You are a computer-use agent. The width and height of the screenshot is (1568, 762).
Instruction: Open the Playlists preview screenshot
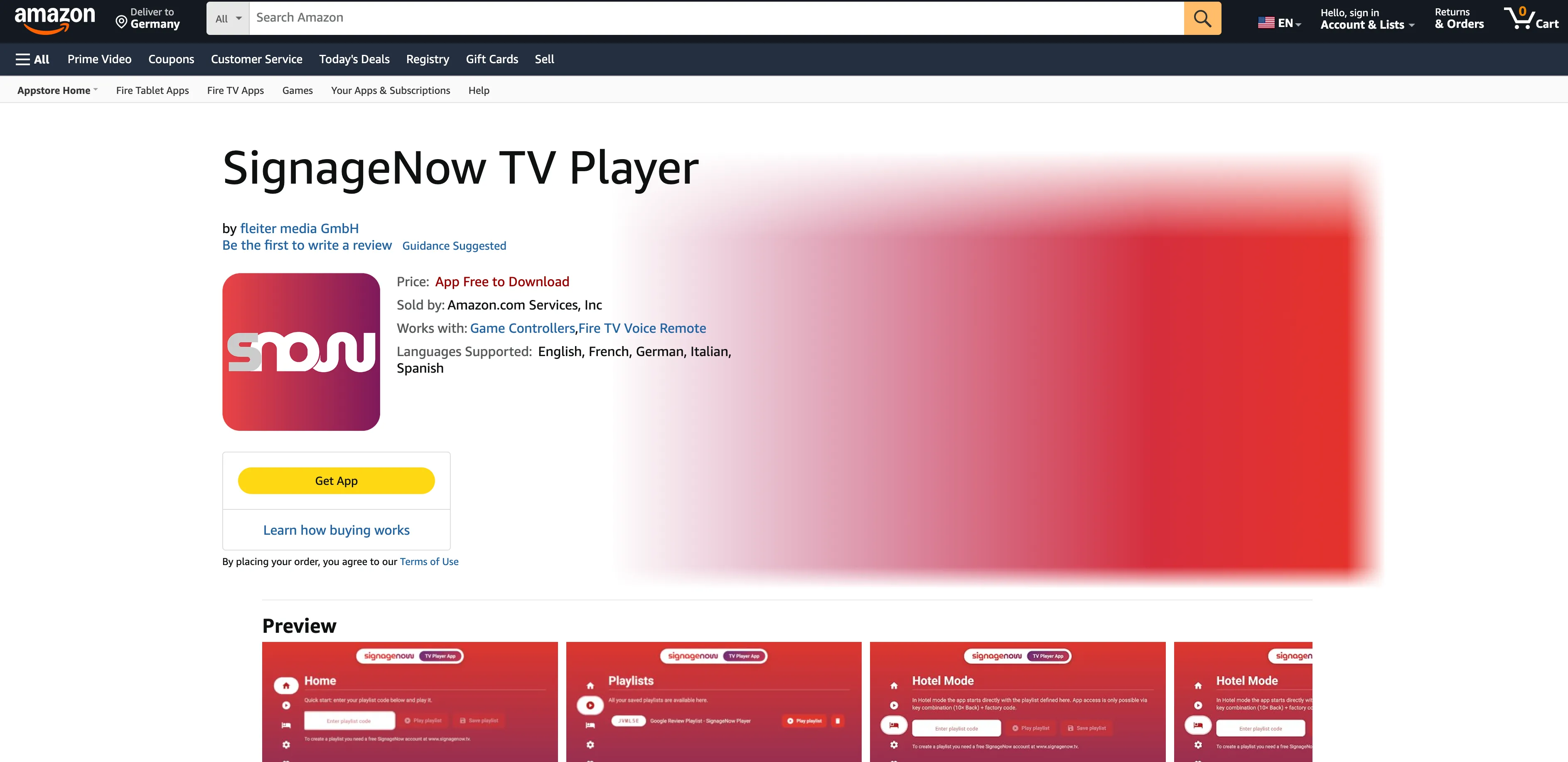(x=713, y=702)
